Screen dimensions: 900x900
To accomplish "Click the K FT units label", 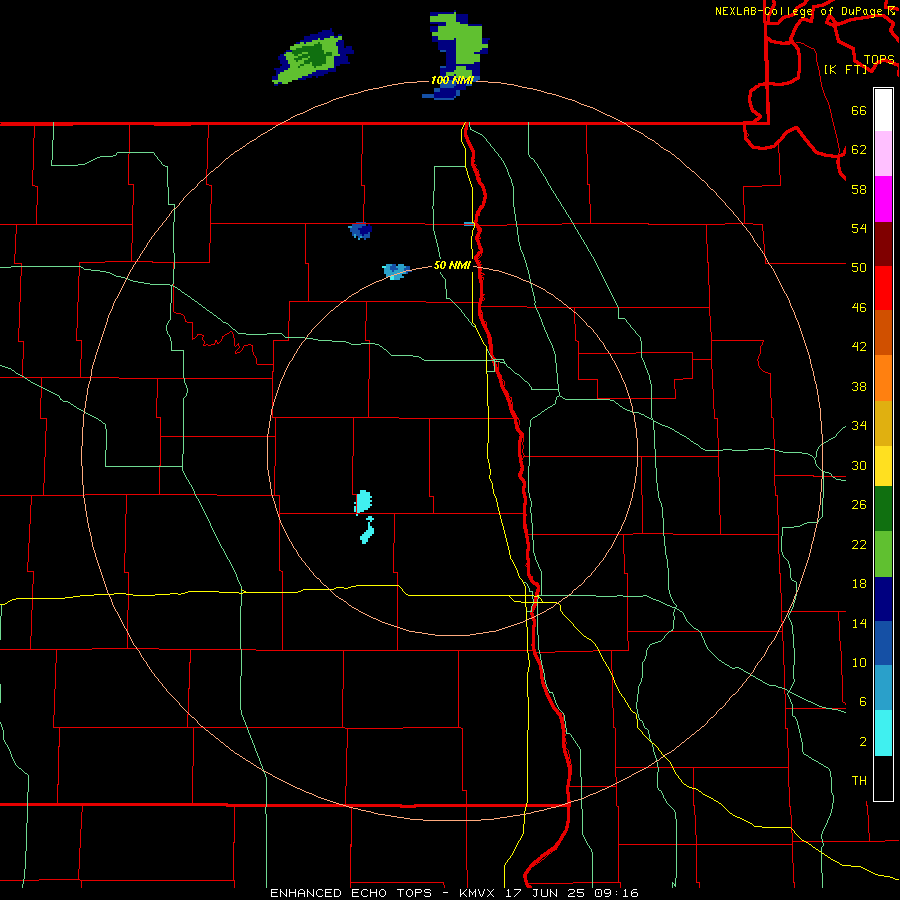I will tap(845, 69).
